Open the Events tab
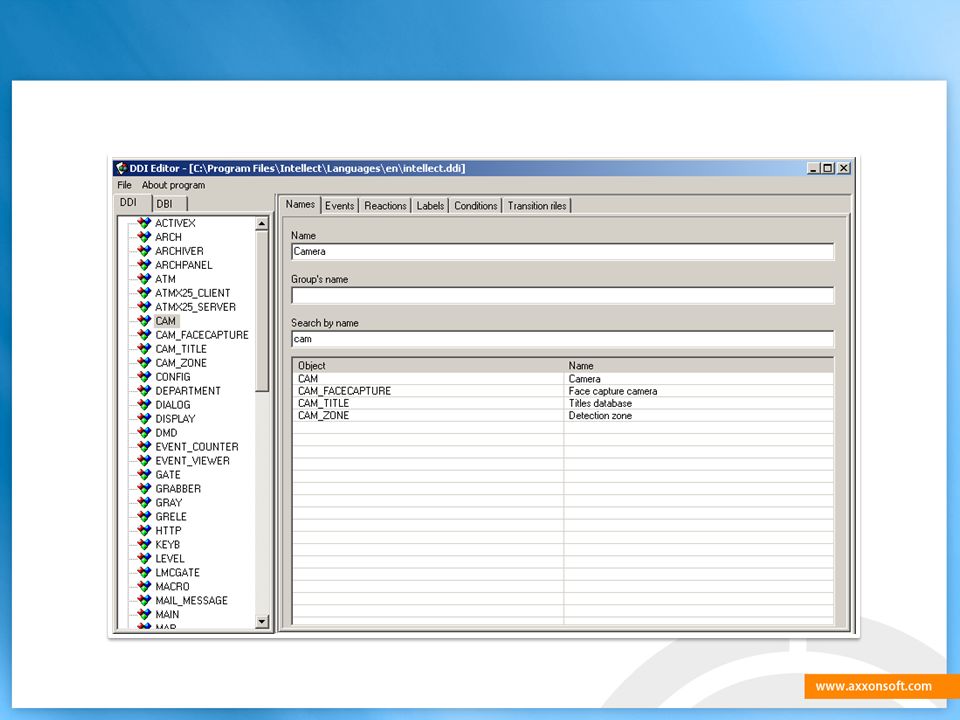 (340, 206)
